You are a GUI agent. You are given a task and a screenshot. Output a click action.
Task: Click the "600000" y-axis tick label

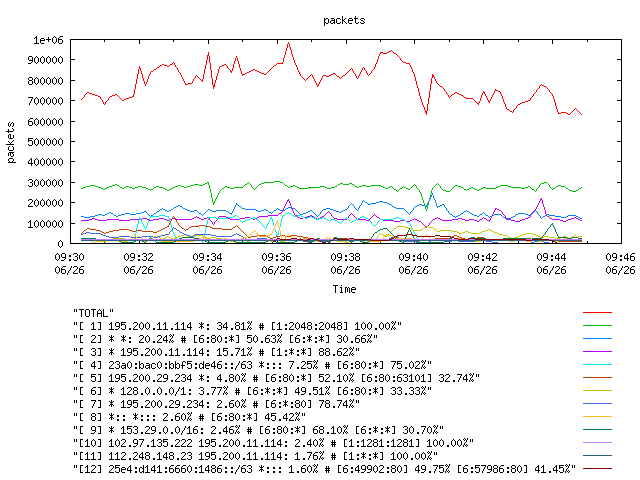click(45, 122)
